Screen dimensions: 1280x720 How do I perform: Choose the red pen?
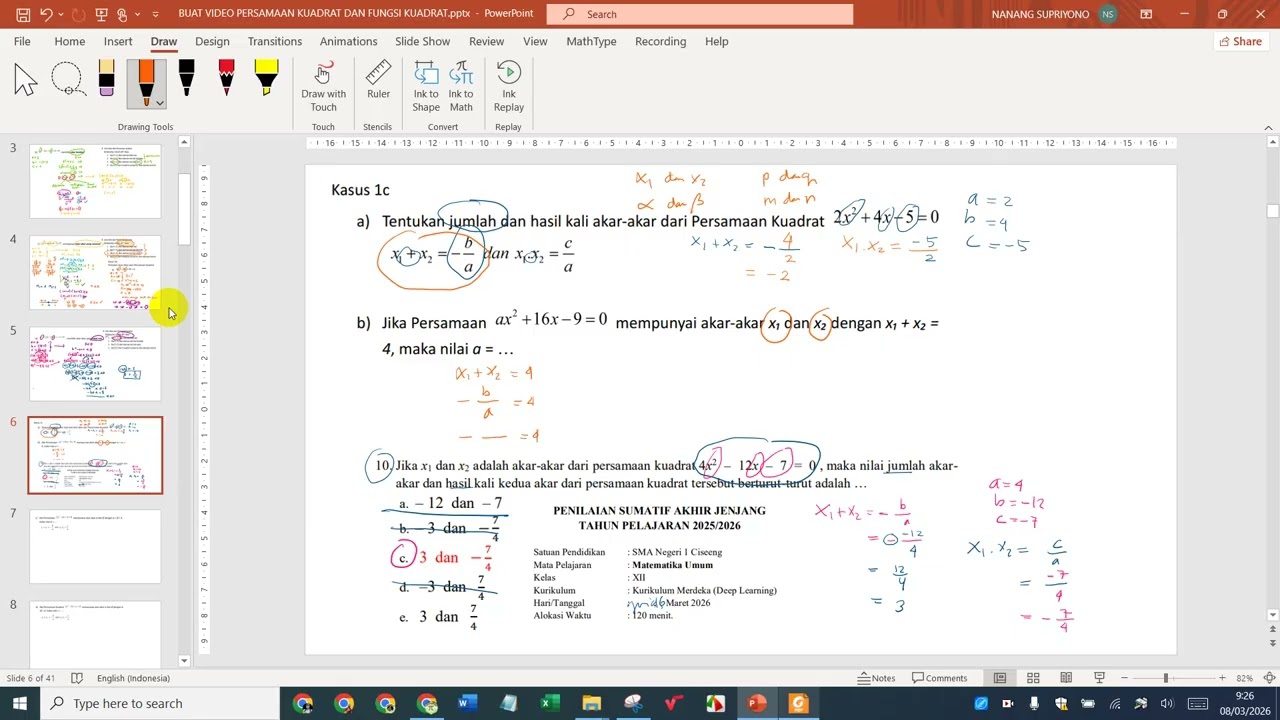[226, 79]
